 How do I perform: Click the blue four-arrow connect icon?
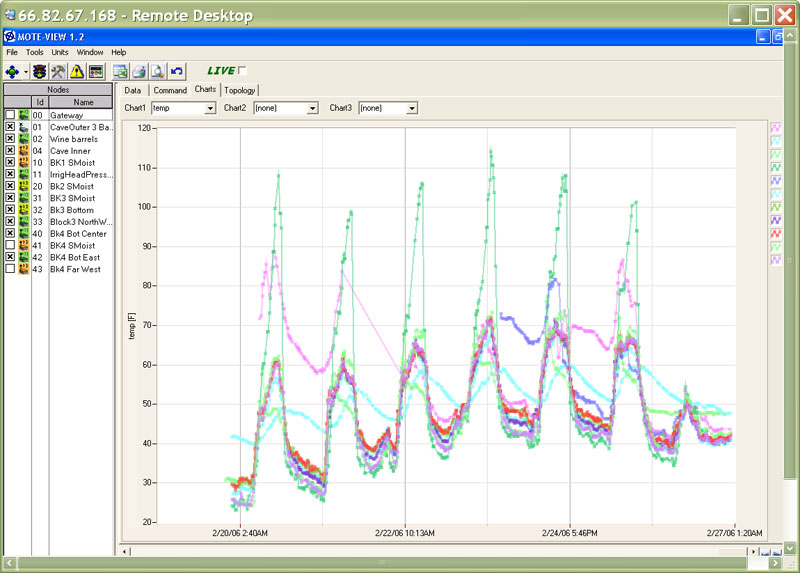(x=12, y=71)
